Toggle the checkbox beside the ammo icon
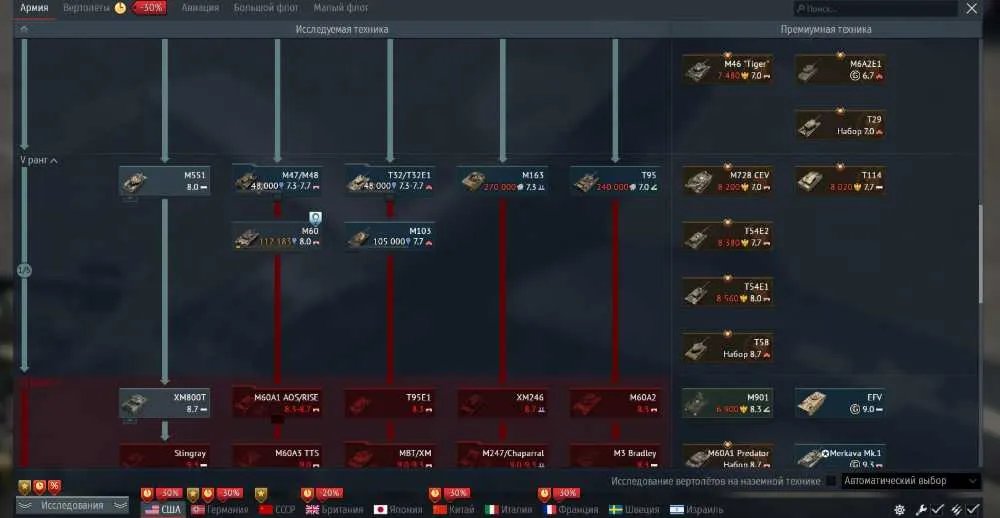This screenshot has height=518, width=1000. point(973,509)
